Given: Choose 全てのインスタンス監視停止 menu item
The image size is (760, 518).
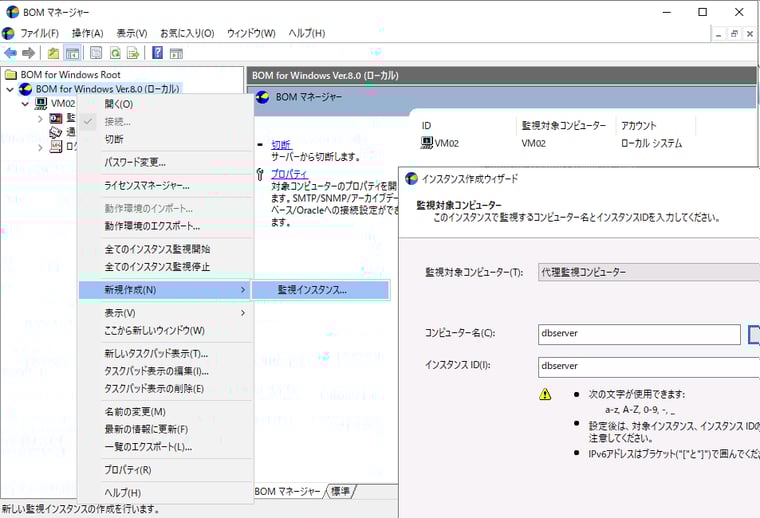Looking at the screenshot, I should tap(165, 267).
